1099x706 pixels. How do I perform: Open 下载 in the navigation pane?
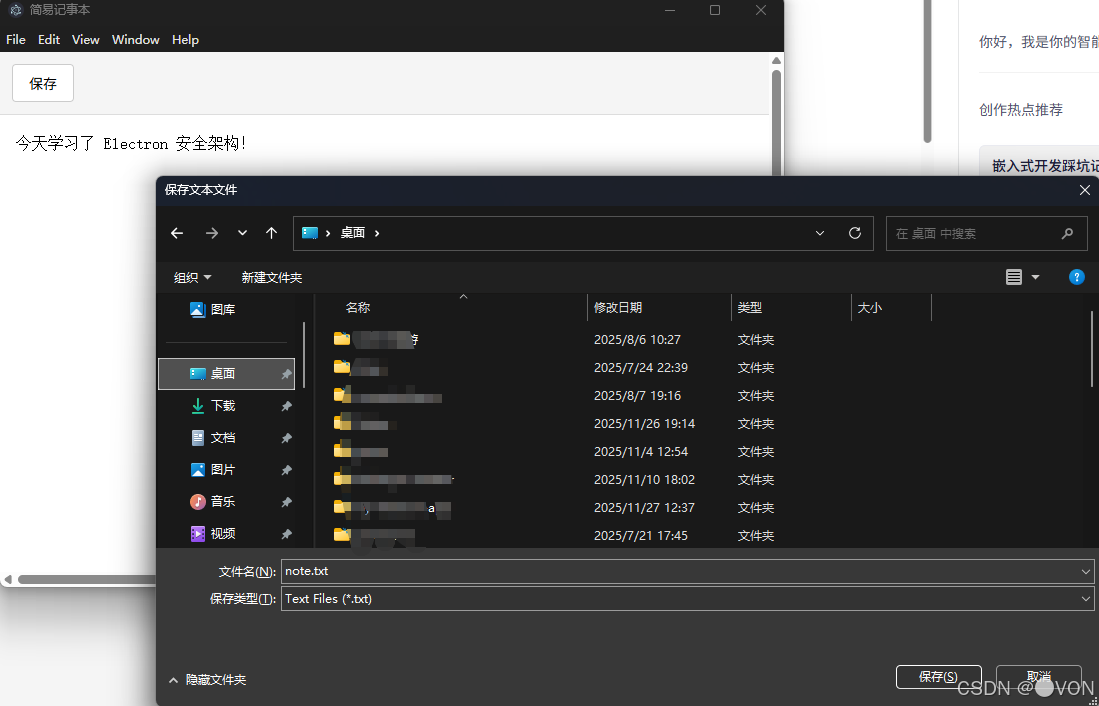click(x=213, y=406)
